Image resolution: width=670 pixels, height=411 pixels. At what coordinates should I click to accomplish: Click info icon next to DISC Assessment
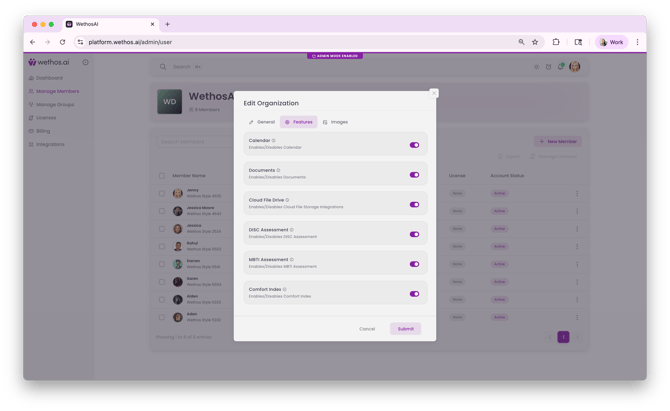(291, 230)
